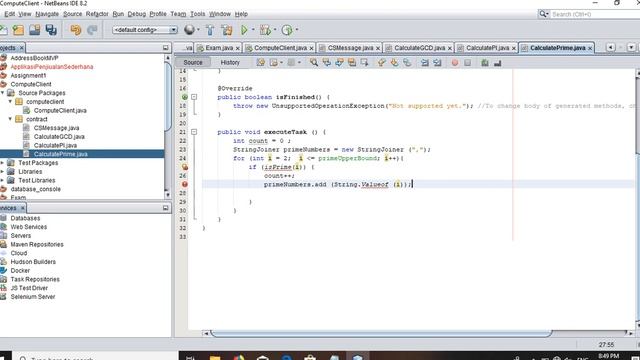Stop Macro Recording square icon
Screen dimensions: 640x360
pyautogui.click(x=468, y=63)
